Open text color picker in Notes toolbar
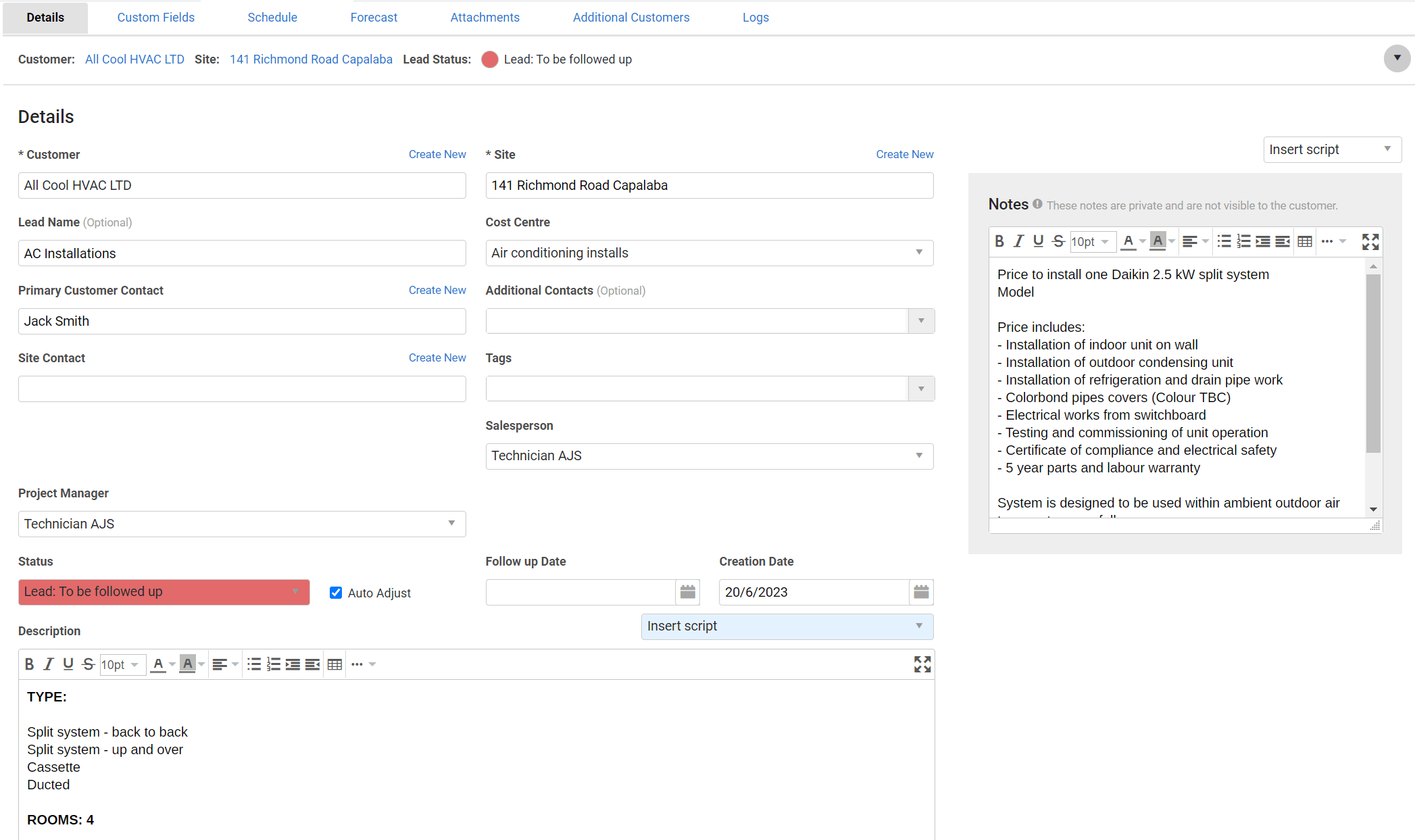This screenshot has width=1415, height=840. (x=1143, y=241)
